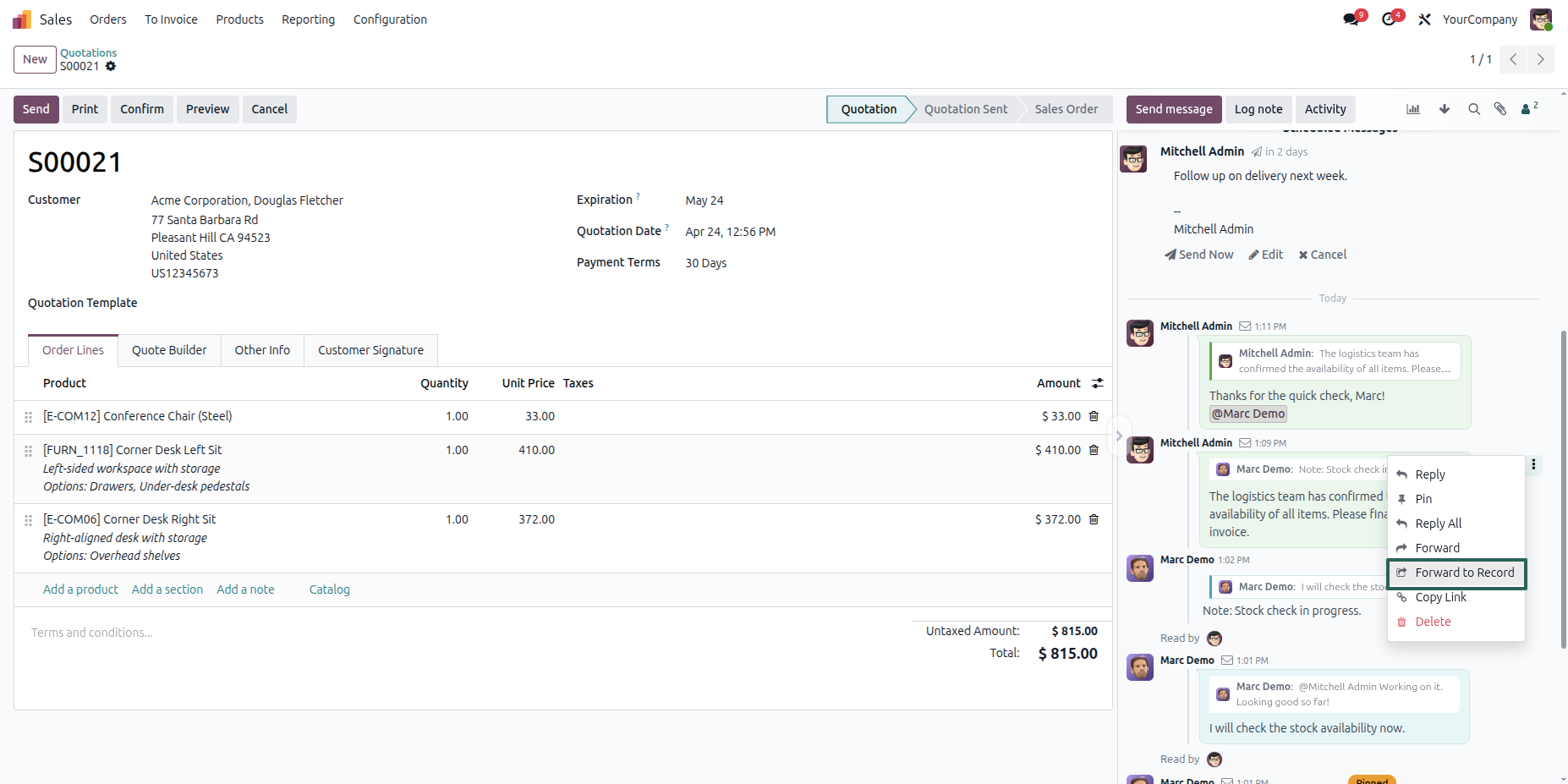Delete the Corner Desk Left Sit line
This screenshot has height=784, width=1568.
click(1094, 450)
